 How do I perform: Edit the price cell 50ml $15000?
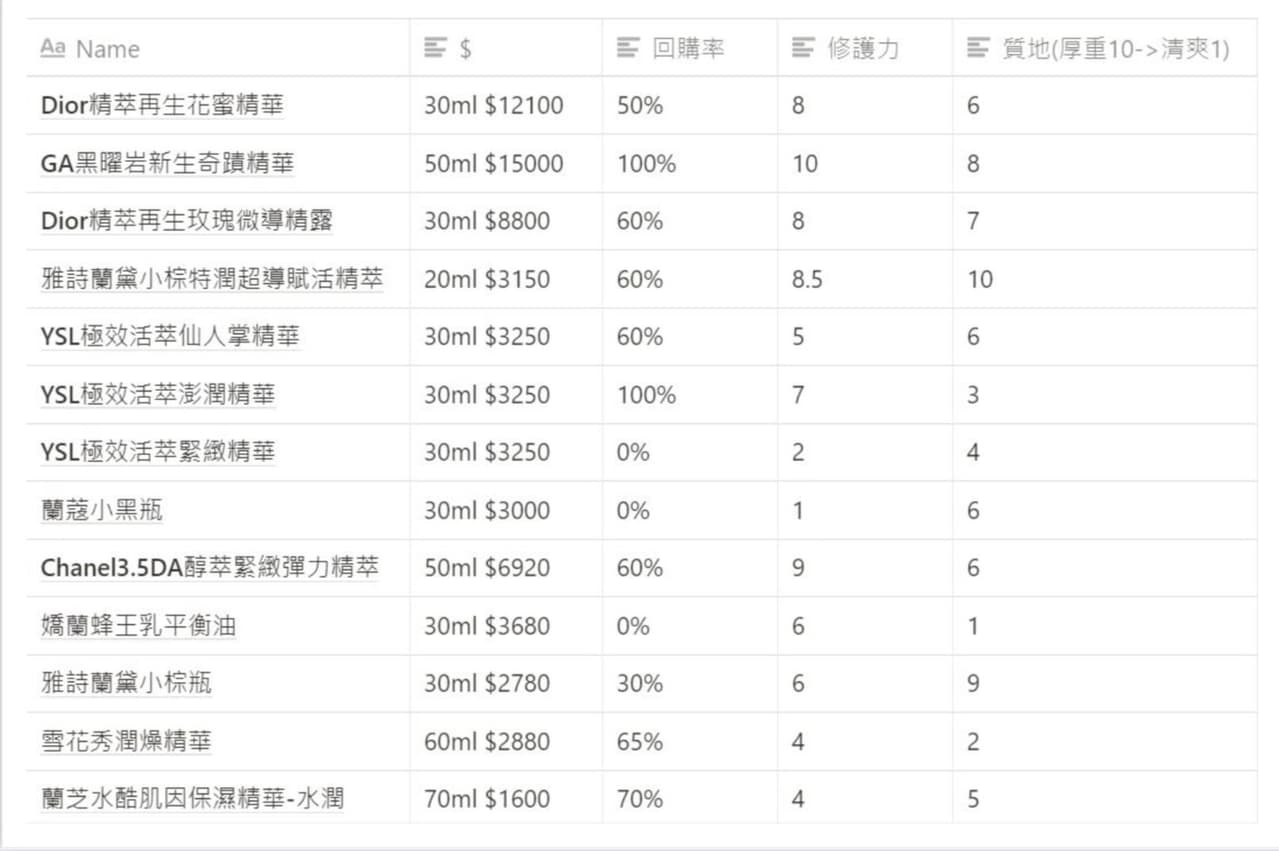(x=493, y=163)
